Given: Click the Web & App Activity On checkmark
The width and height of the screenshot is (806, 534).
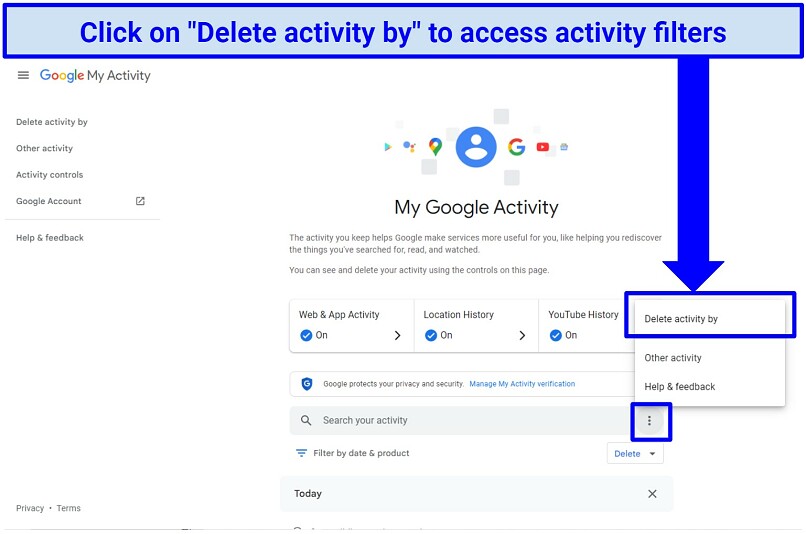Looking at the screenshot, I should tap(306, 336).
